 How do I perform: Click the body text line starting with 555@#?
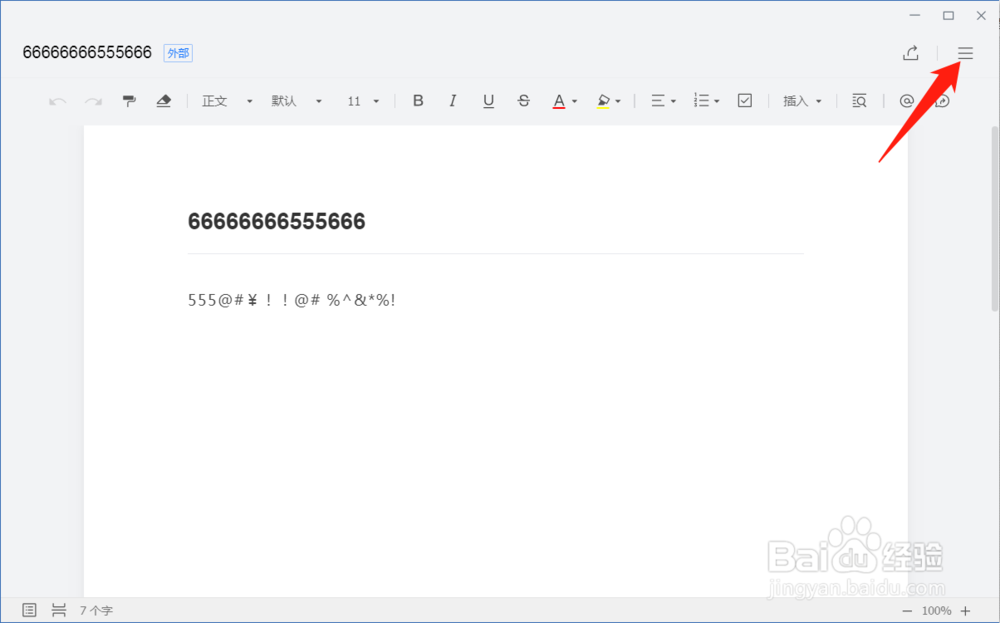(291, 300)
